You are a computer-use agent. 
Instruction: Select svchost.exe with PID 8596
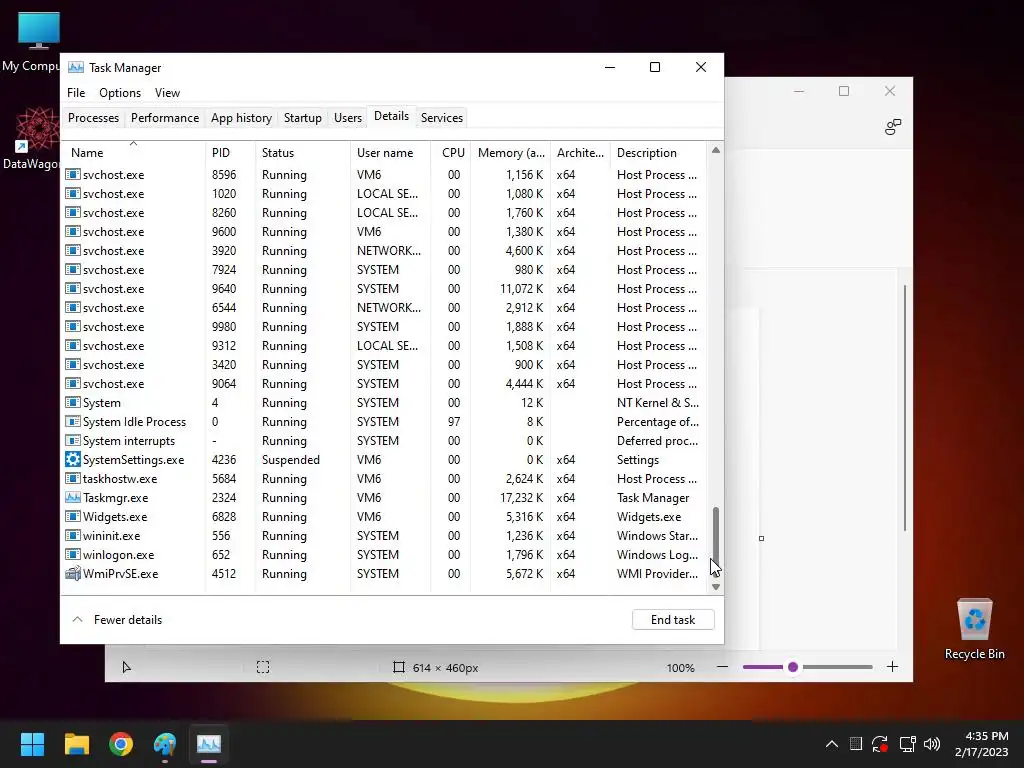tap(385, 175)
